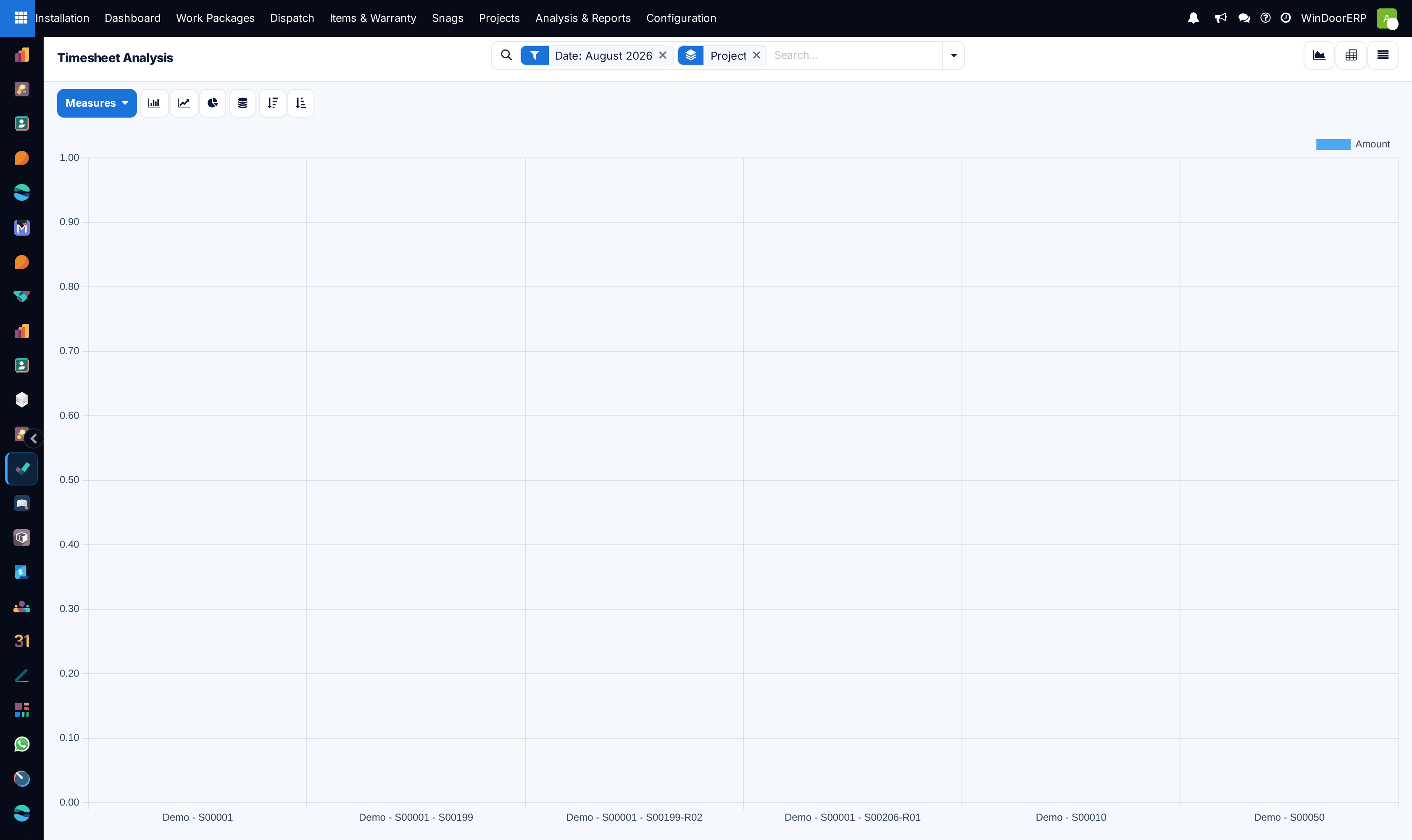
Task: Switch to list view
Action: coord(1383,55)
